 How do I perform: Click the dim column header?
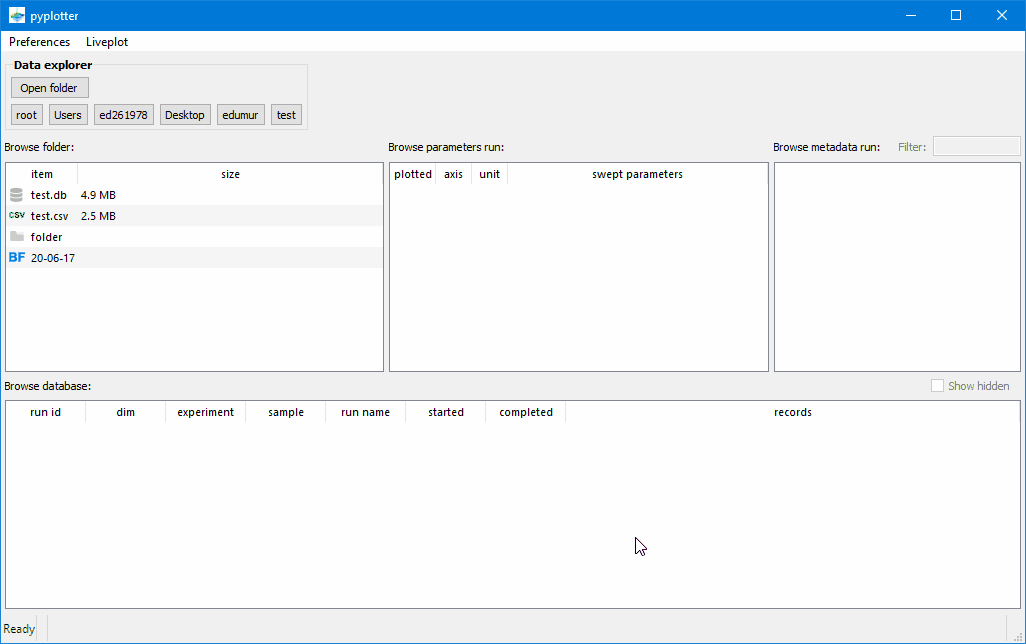pyautogui.click(x=126, y=412)
